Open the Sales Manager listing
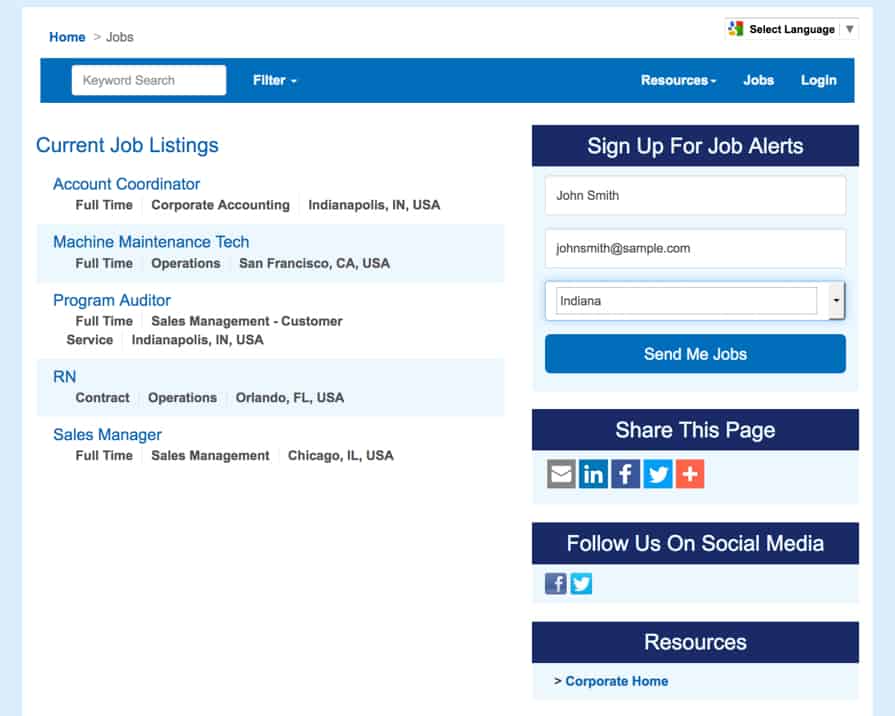This screenshot has width=895, height=716. tap(107, 435)
